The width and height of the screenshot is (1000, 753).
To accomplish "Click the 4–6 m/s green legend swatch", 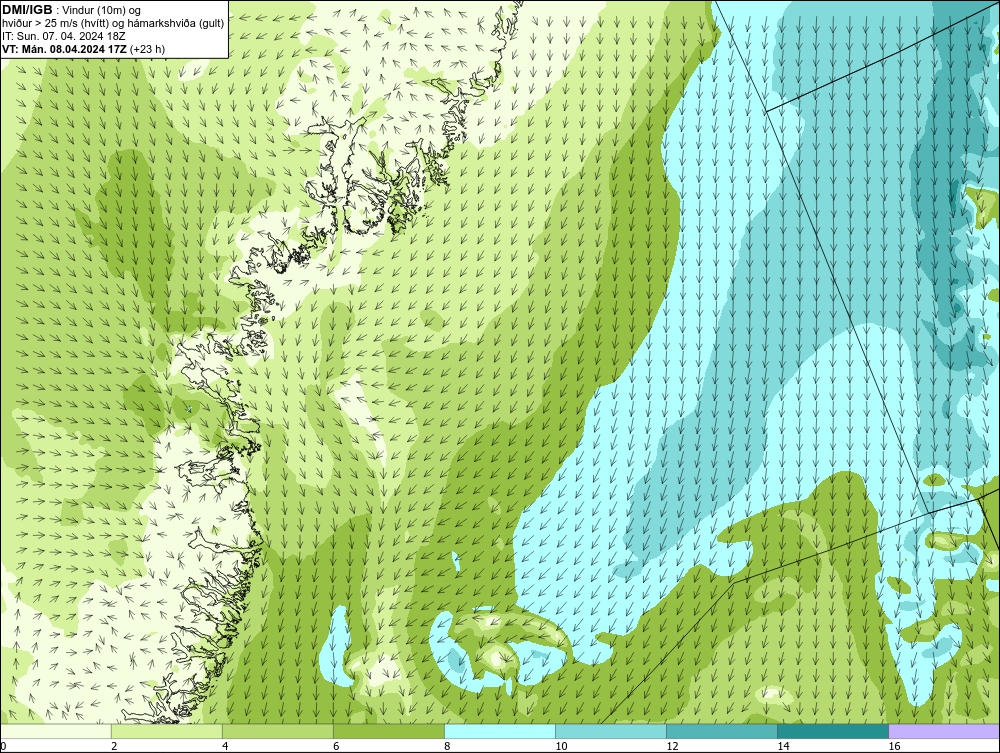I will coord(278,731).
